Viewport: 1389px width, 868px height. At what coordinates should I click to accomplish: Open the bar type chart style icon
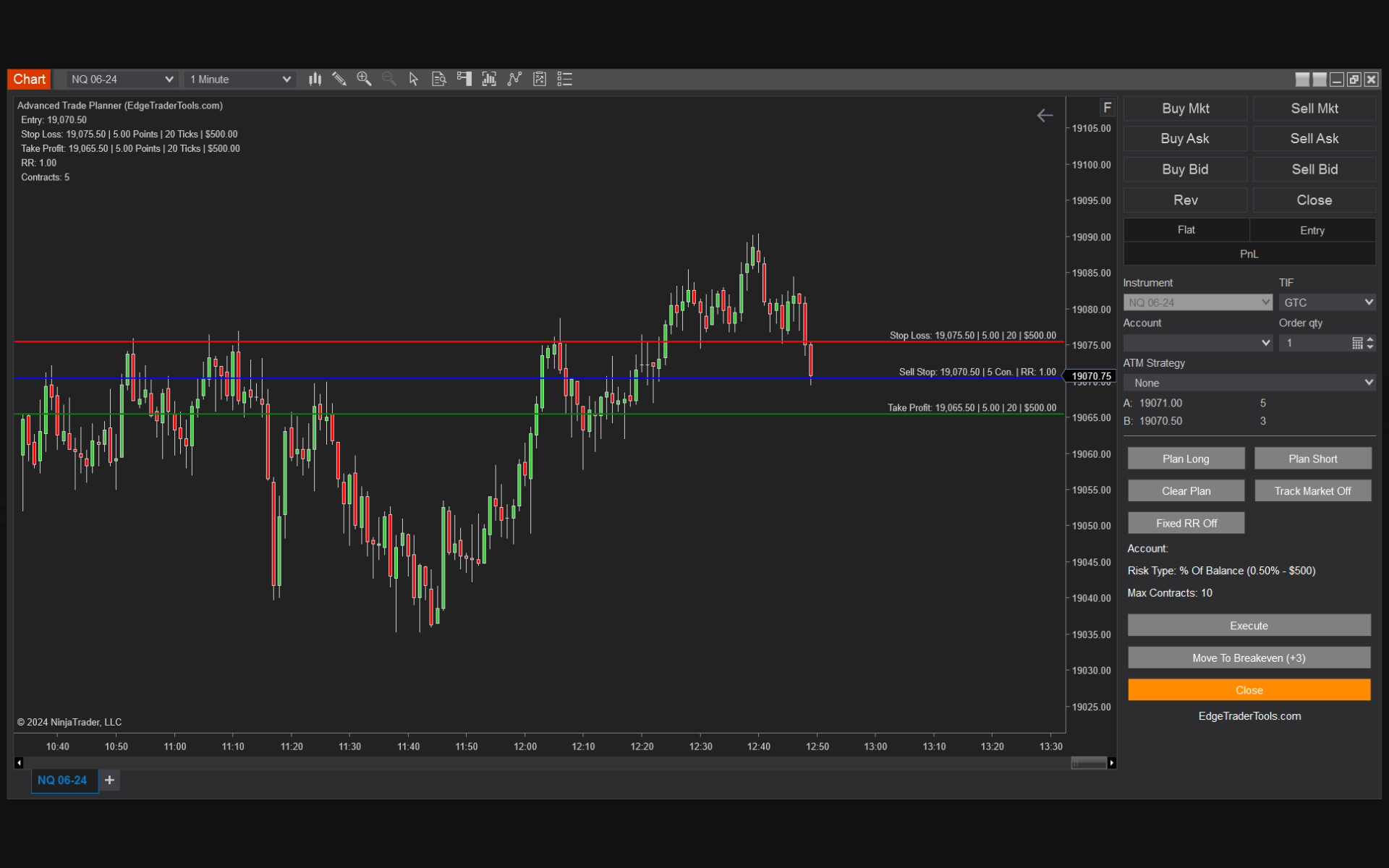pos(315,80)
